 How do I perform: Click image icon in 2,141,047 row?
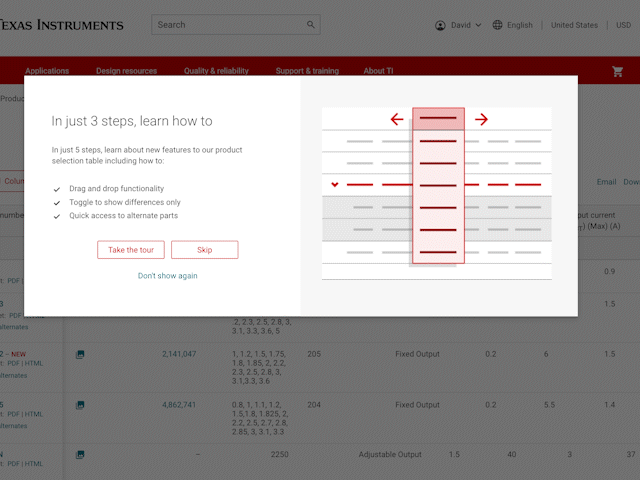[x=80, y=354]
